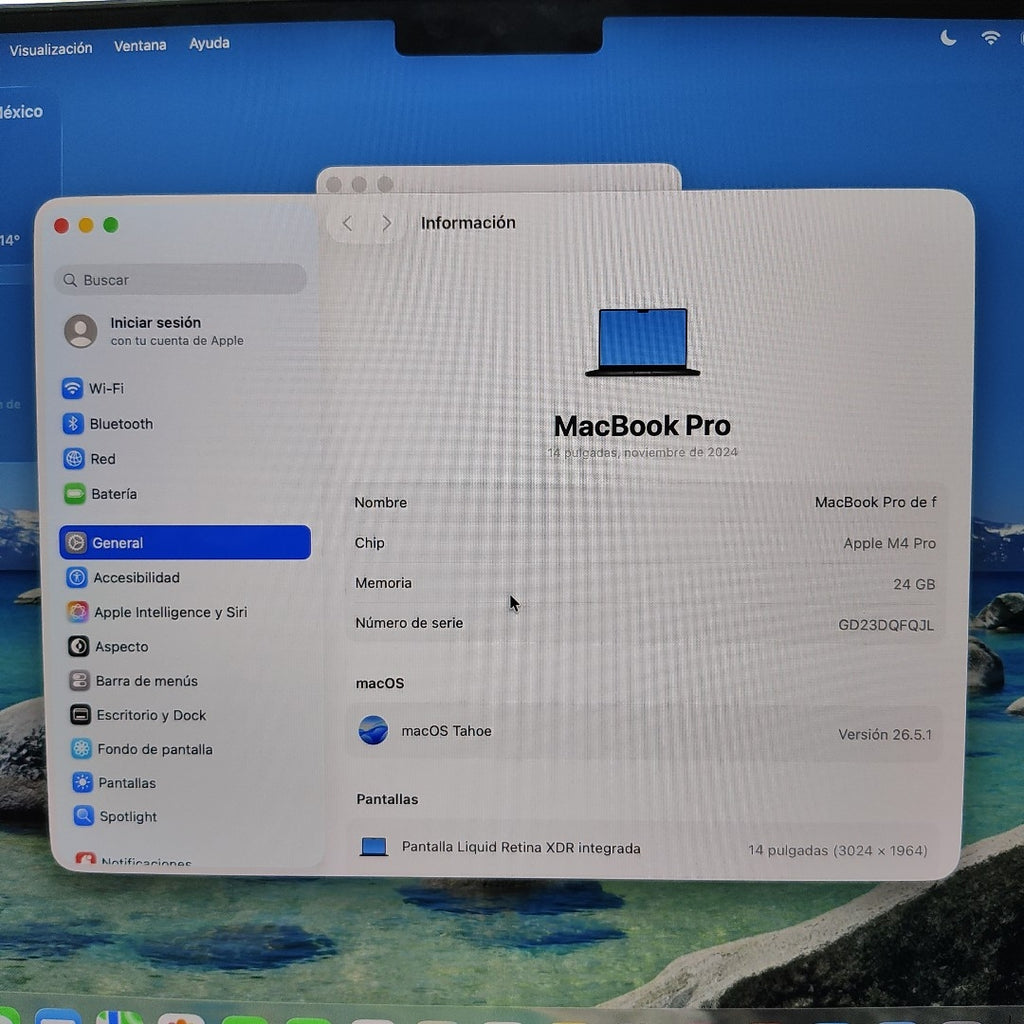
Task: Click the Número de serie label
Action: (409, 623)
